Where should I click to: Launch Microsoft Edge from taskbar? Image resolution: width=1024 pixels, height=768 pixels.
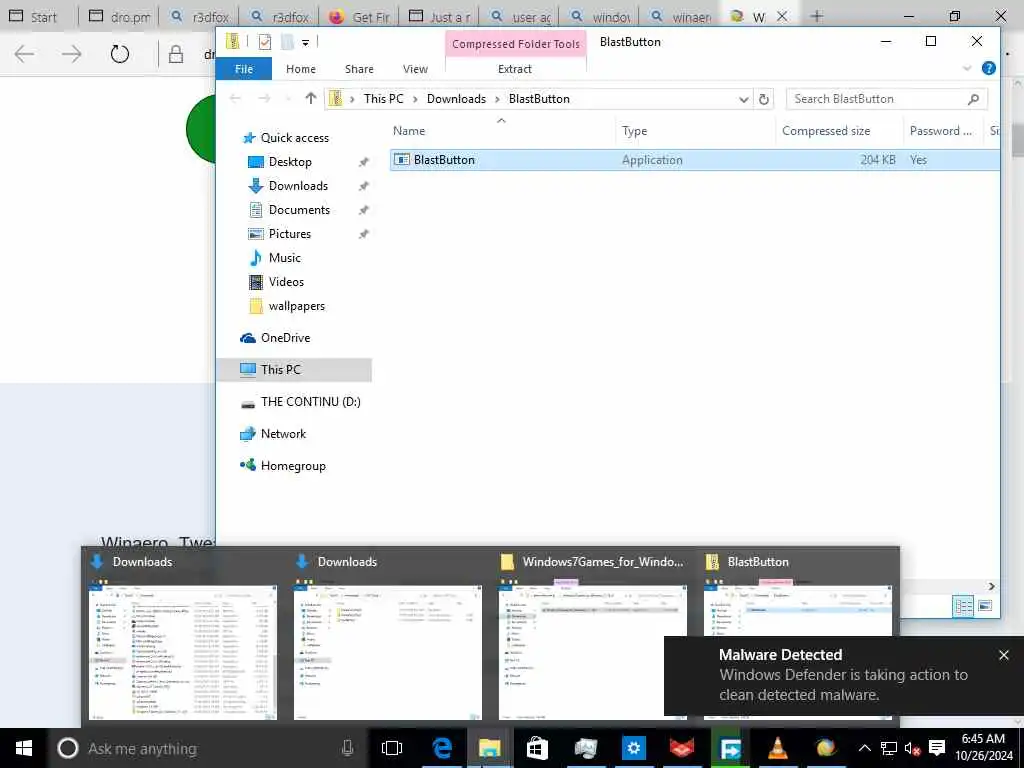[x=442, y=748]
